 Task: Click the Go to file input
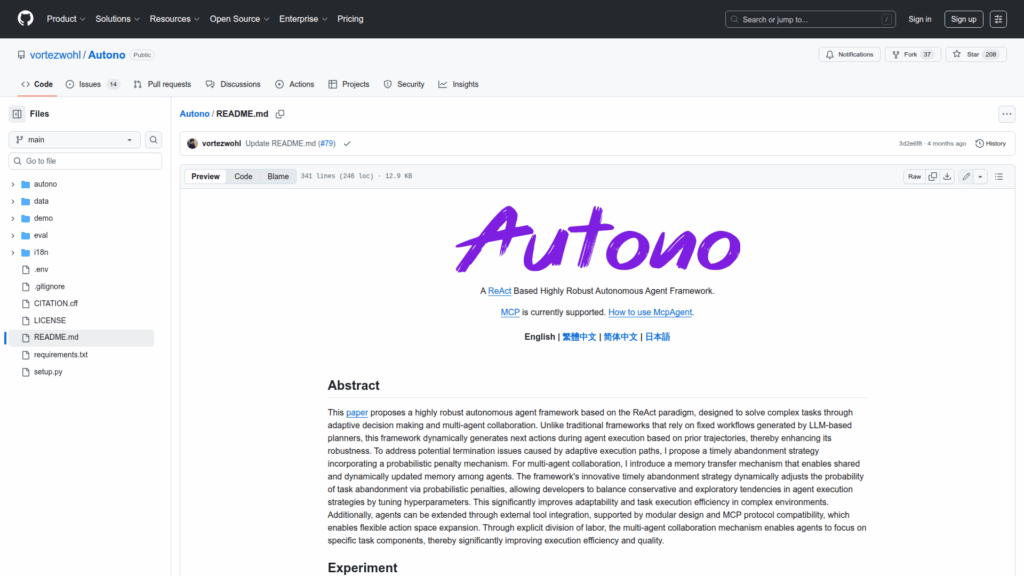(x=85, y=161)
